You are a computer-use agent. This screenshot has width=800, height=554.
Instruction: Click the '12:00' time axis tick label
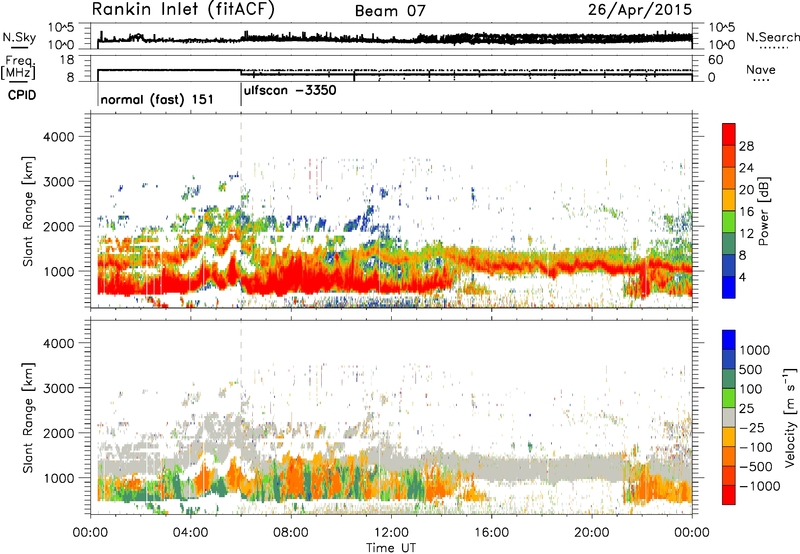coord(391,533)
